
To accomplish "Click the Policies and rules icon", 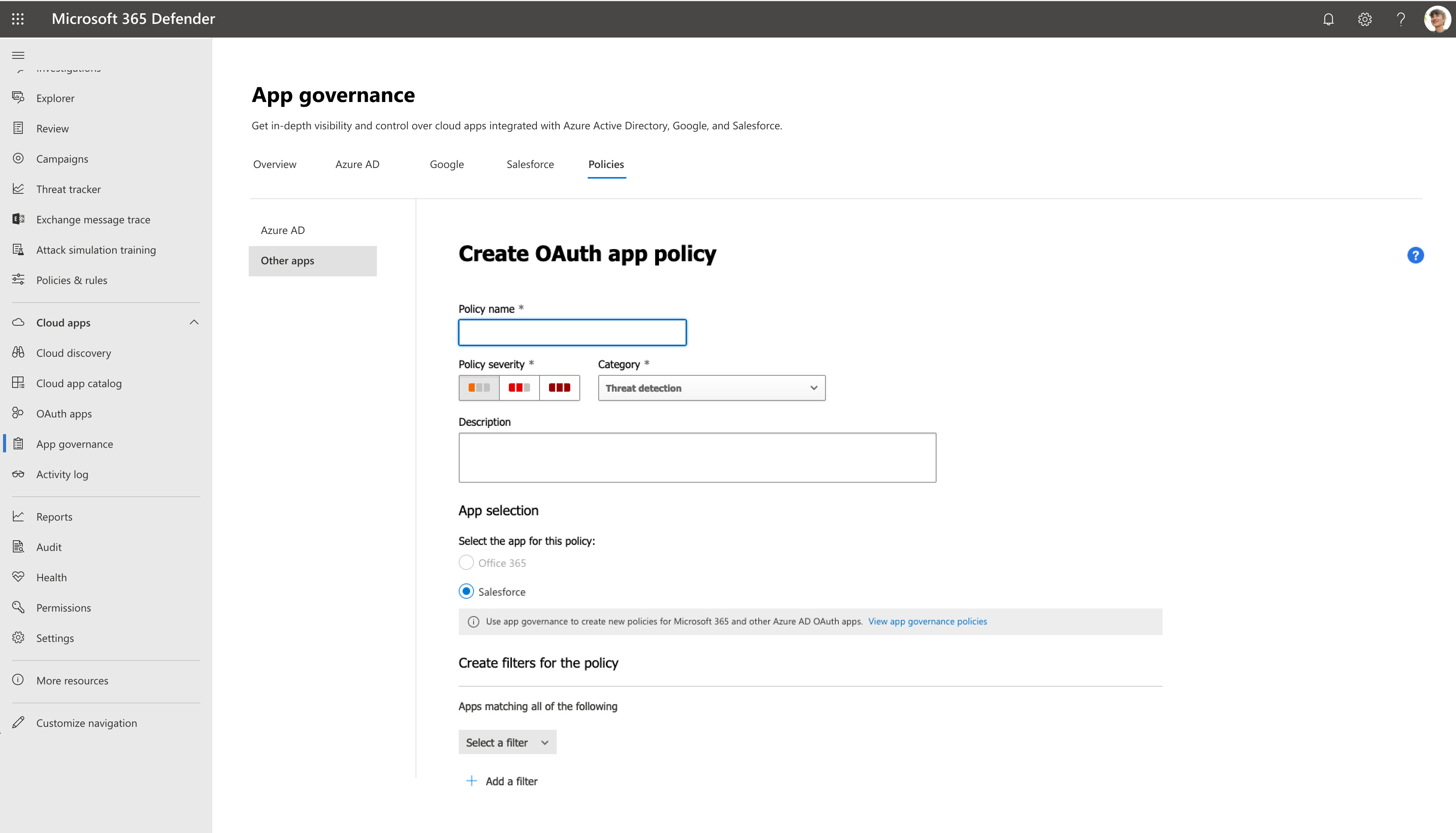I will (x=18, y=280).
